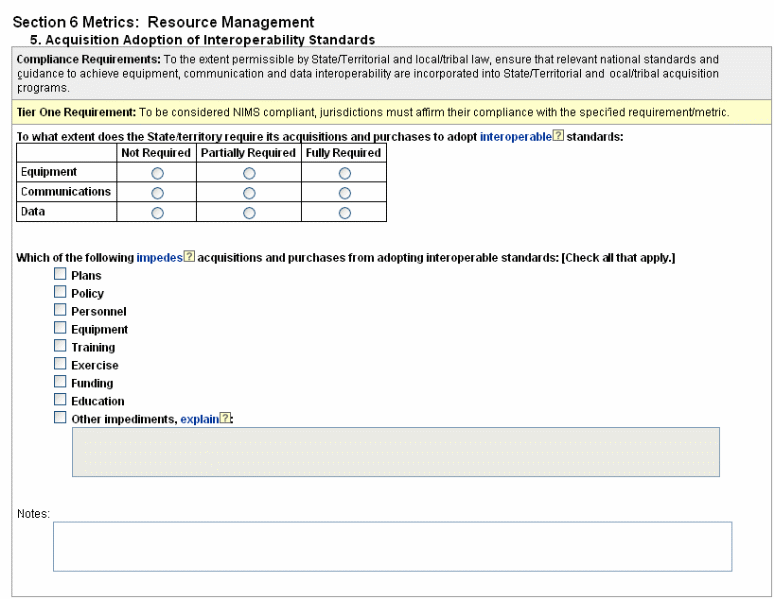
Task: Click the other impediments explanation field
Action: tap(395, 452)
